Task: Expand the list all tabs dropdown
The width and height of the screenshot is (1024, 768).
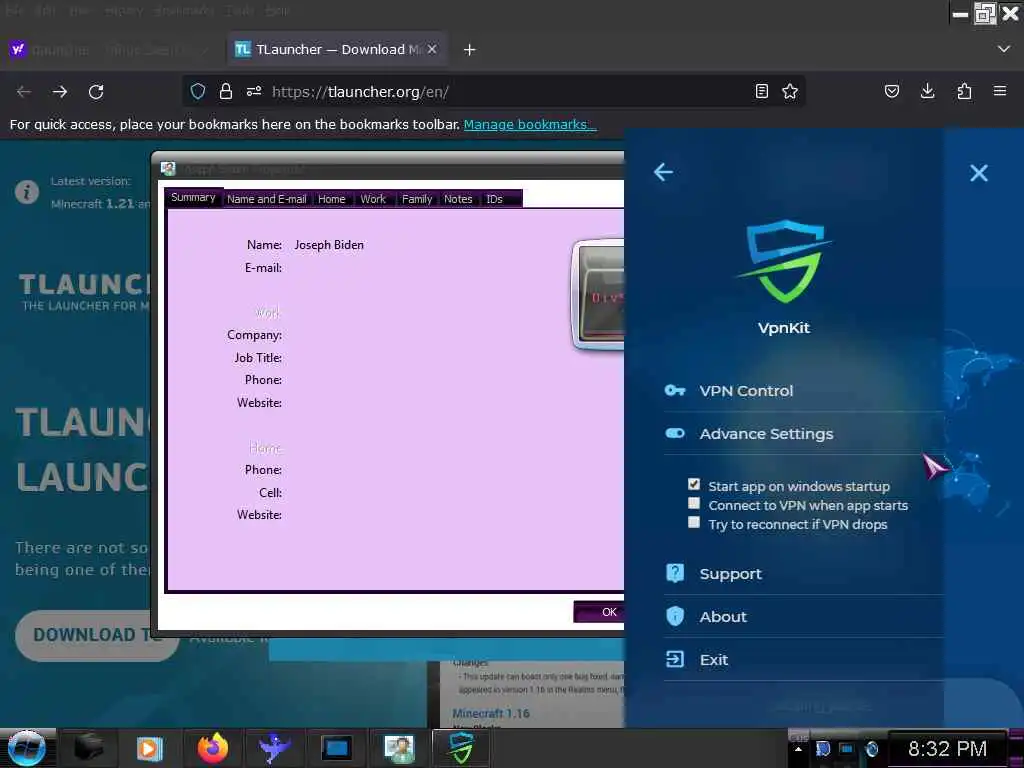Action: (1004, 50)
